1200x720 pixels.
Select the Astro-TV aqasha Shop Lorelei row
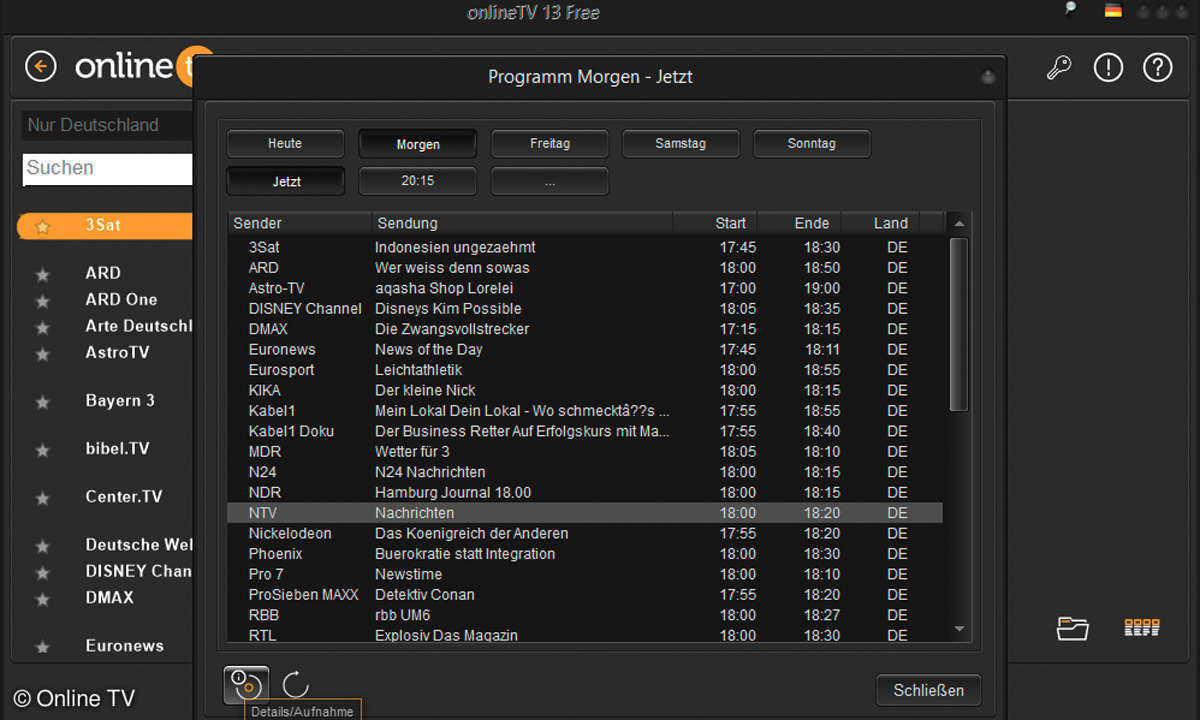click(x=585, y=288)
